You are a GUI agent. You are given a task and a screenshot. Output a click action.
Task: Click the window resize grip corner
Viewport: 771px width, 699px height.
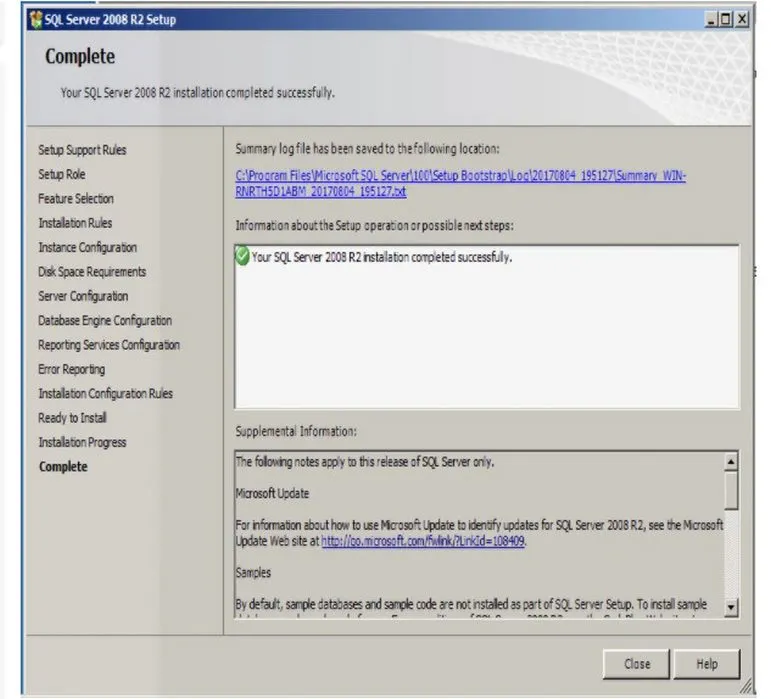[746, 685]
